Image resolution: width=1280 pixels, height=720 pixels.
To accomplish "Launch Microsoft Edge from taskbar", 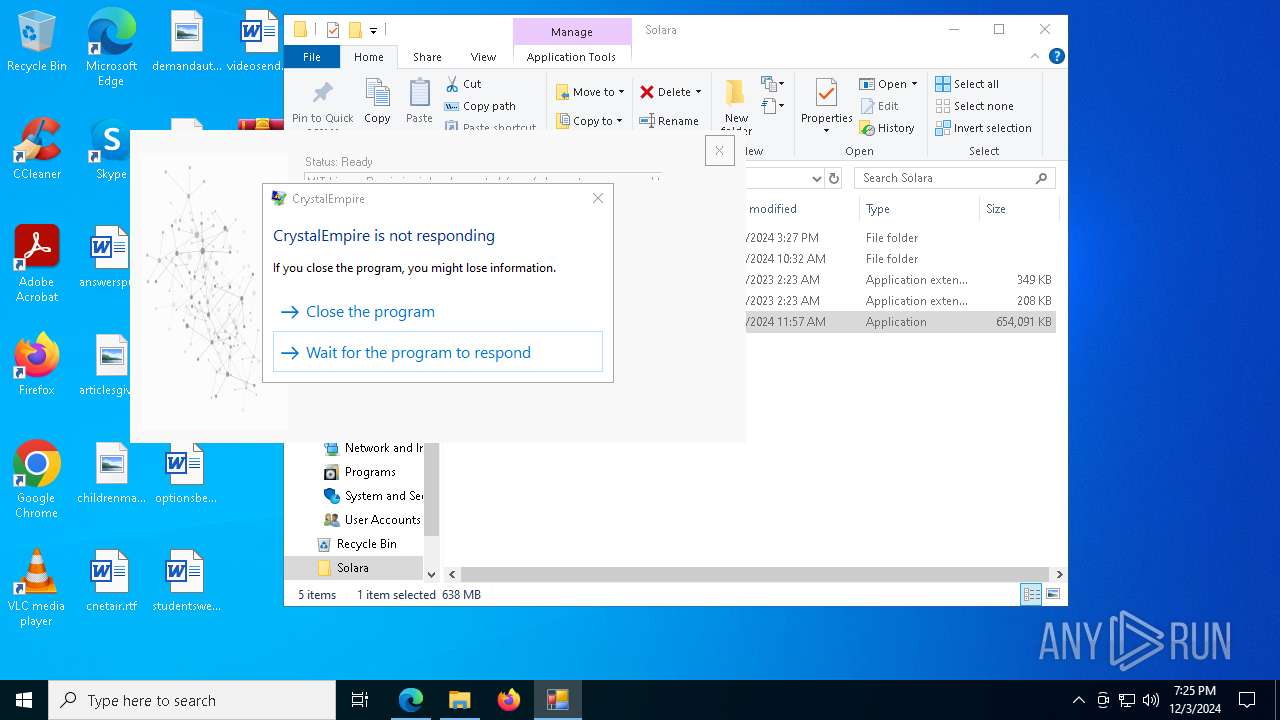I will (x=411, y=700).
